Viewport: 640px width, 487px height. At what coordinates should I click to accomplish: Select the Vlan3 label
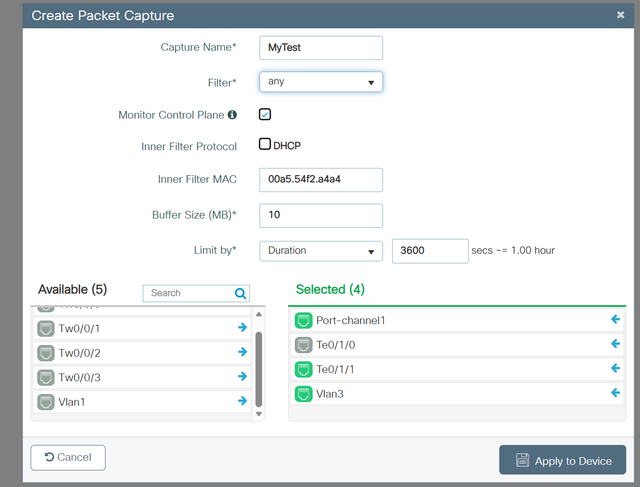click(330, 394)
